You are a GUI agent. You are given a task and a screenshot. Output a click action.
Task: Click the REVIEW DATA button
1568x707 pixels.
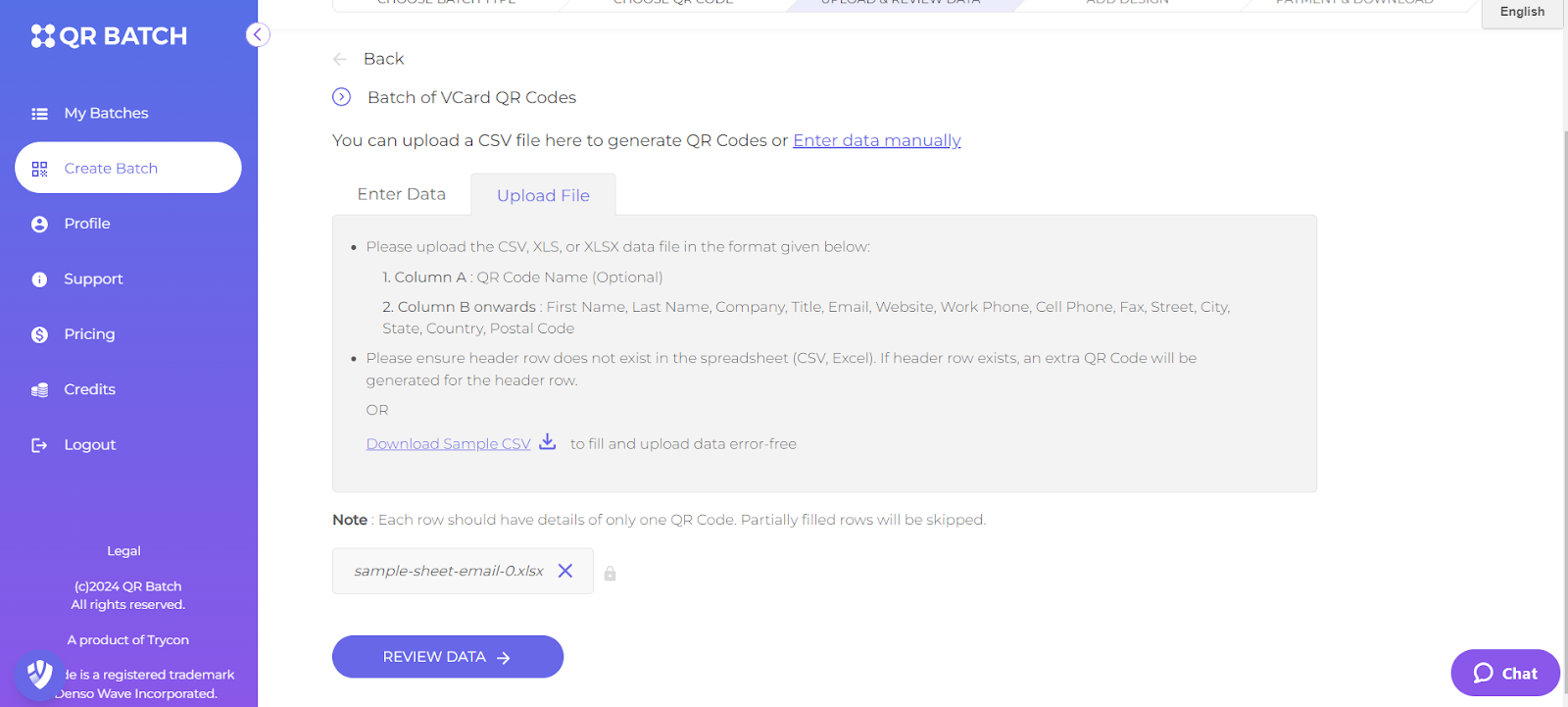click(448, 657)
